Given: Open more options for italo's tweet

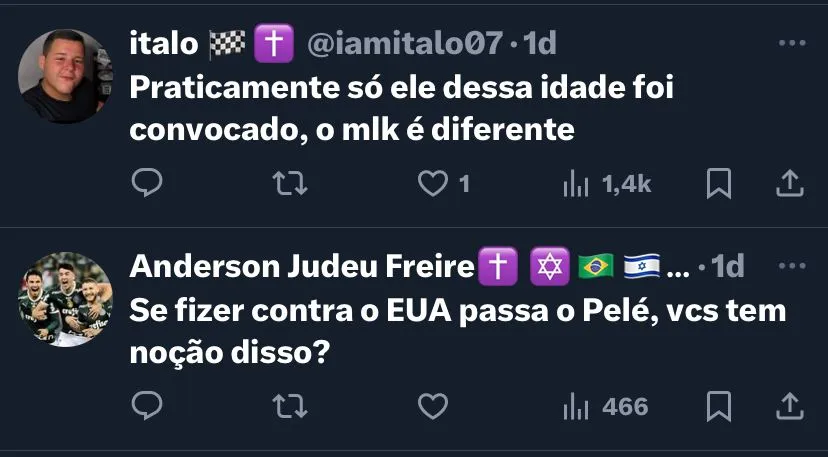Looking at the screenshot, I should pyautogui.click(x=791, y=44).
